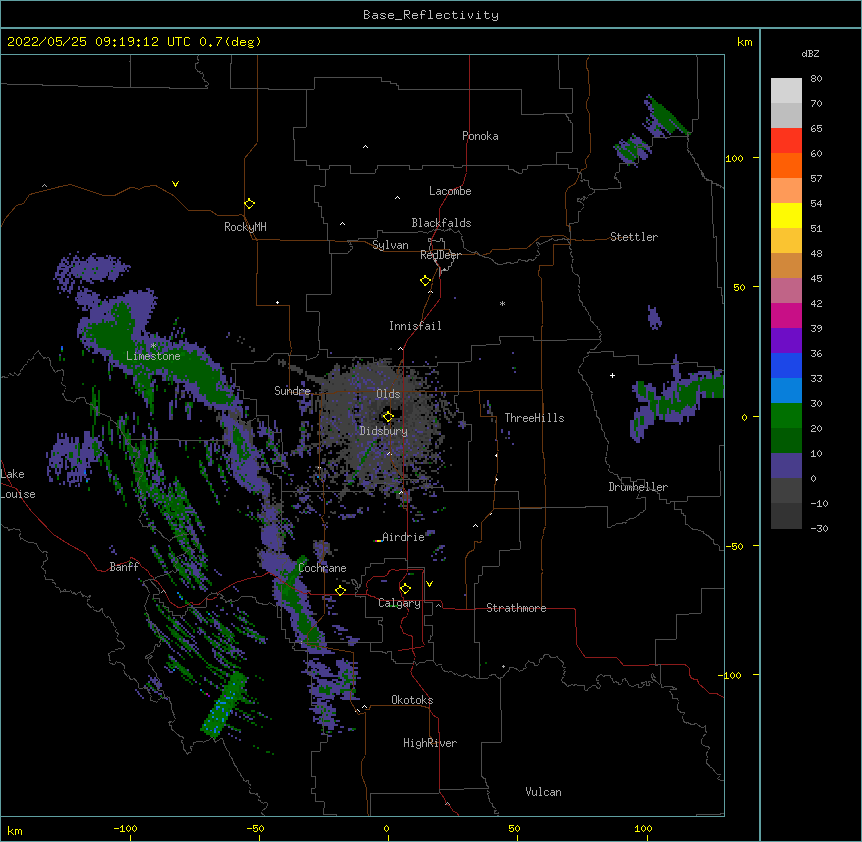The width and height of the screenshot is (862, 842).
Task: Click the yellow station marker at Didsbury
Action: pyautogui.click(x=388, y=416)
